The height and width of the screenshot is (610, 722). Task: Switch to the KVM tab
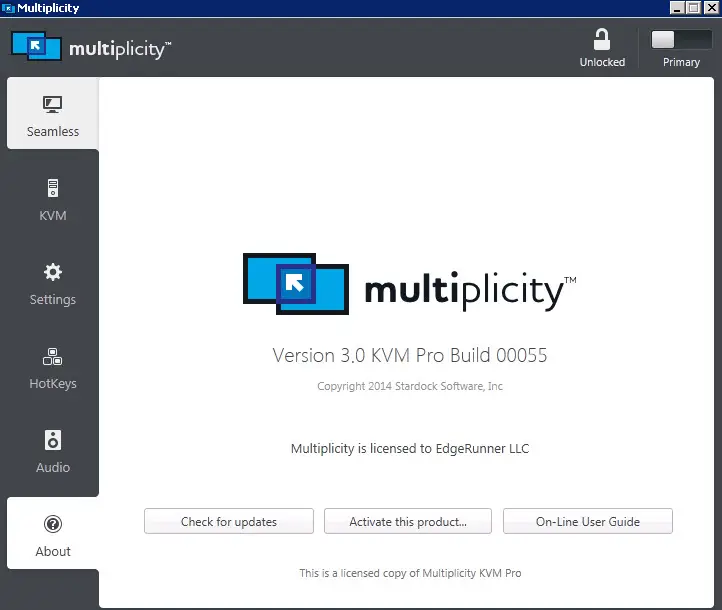(x=52, y=200)
